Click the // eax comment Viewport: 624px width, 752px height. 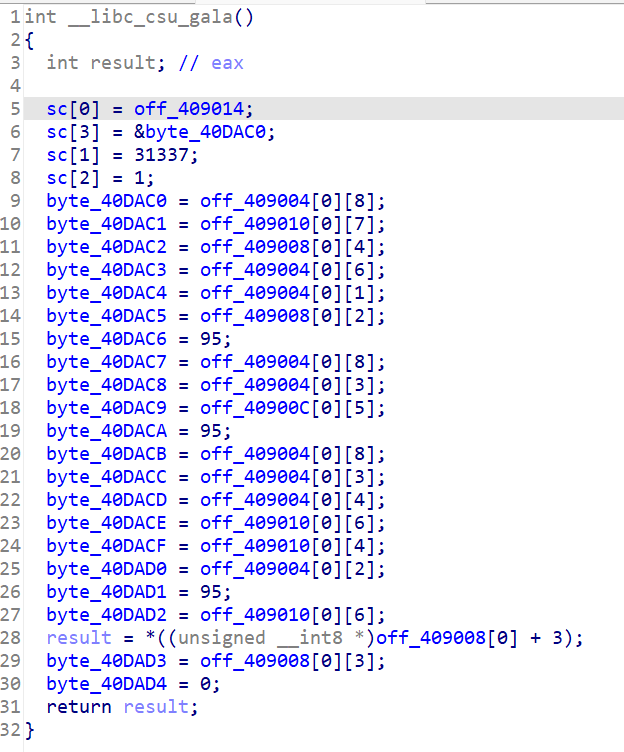pyautogui.click(x=211, y=62)
